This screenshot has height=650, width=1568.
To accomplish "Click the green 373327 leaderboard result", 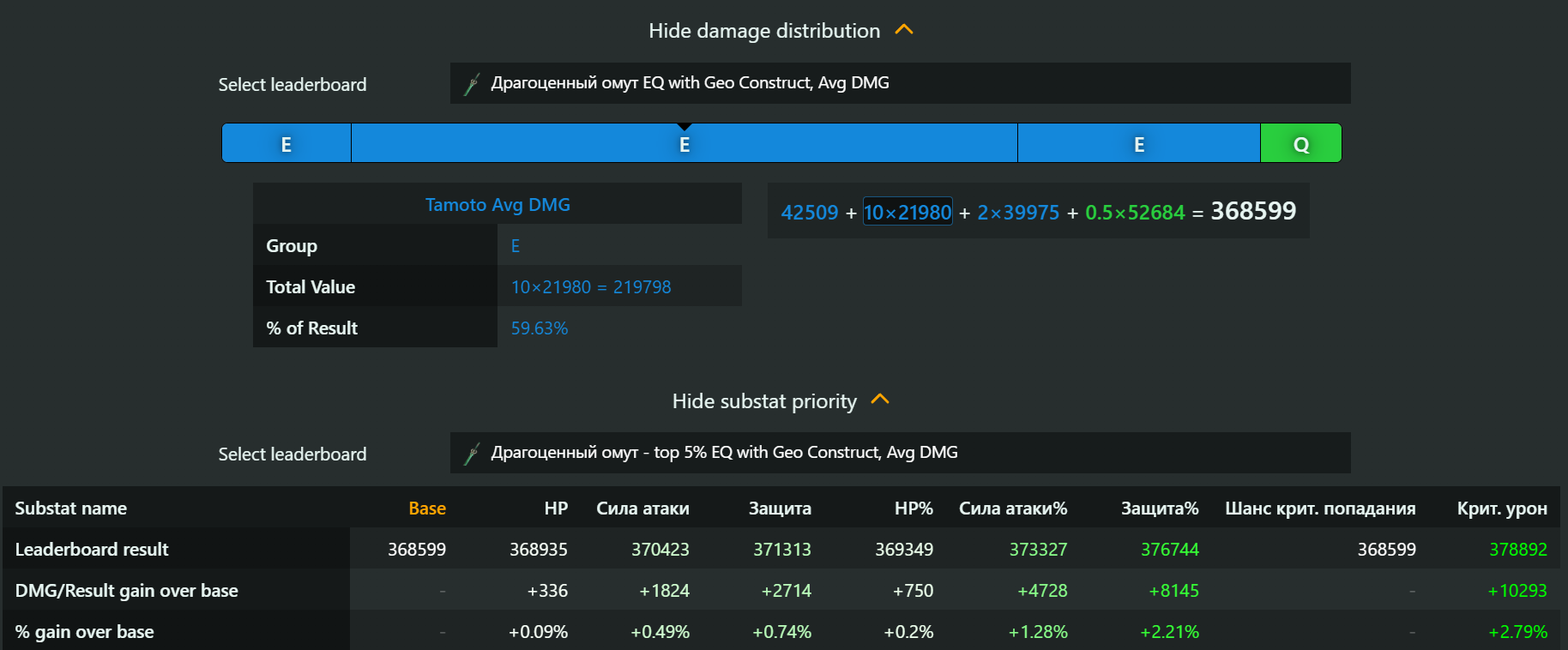I will click(x=1039, y=550).
